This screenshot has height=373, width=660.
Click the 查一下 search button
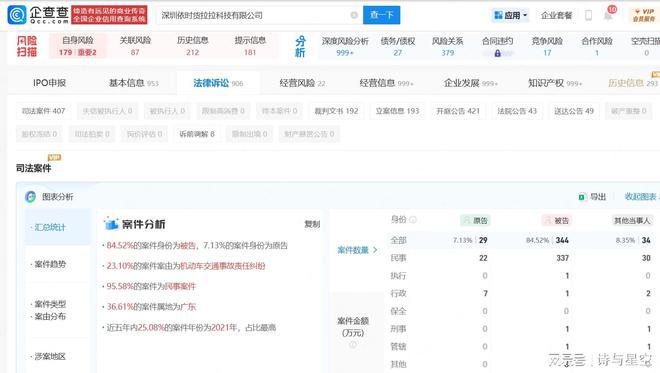tap(382, 15)
